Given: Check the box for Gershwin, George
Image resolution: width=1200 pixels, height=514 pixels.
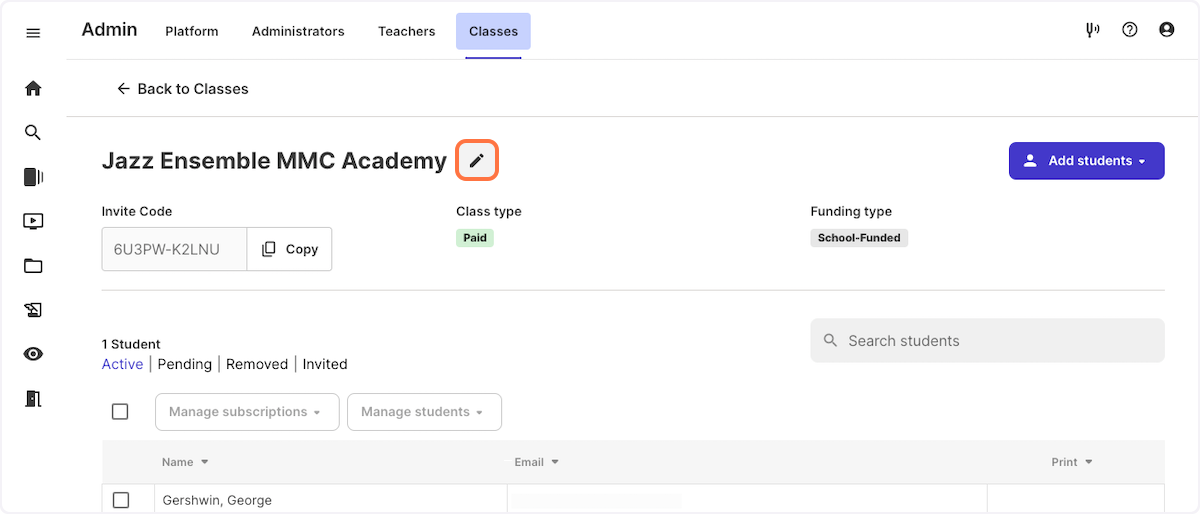Looking at the screenshot, I should click(x=120, y=500).
